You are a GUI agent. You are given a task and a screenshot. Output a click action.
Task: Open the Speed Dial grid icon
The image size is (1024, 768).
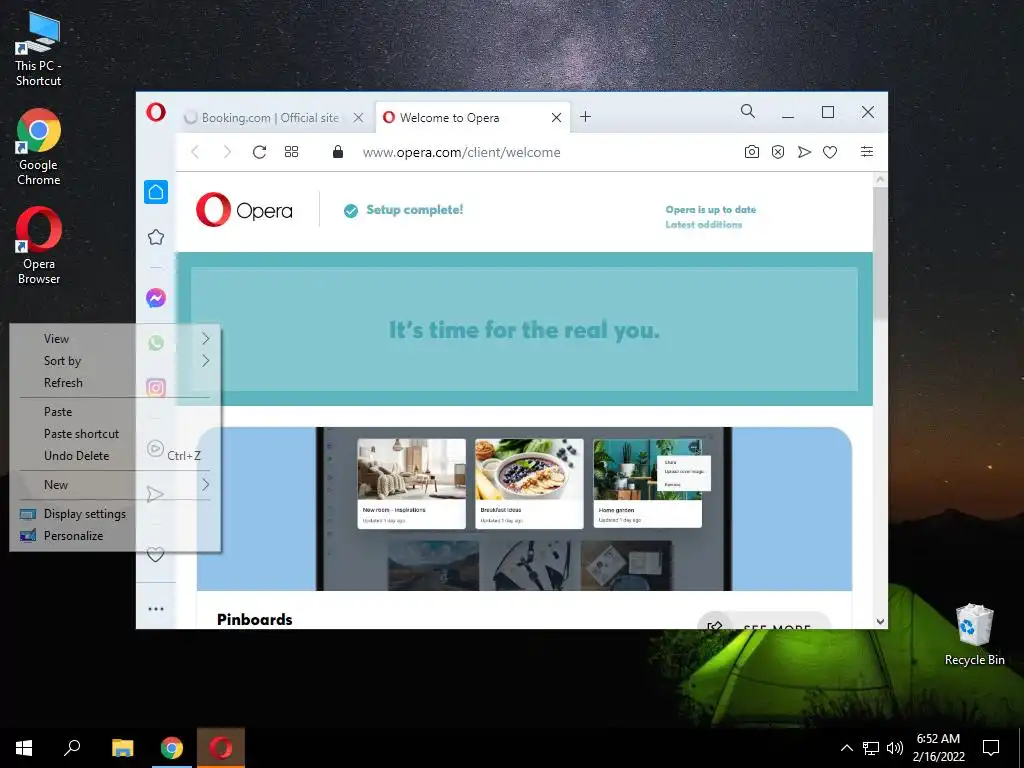[291, 152]
